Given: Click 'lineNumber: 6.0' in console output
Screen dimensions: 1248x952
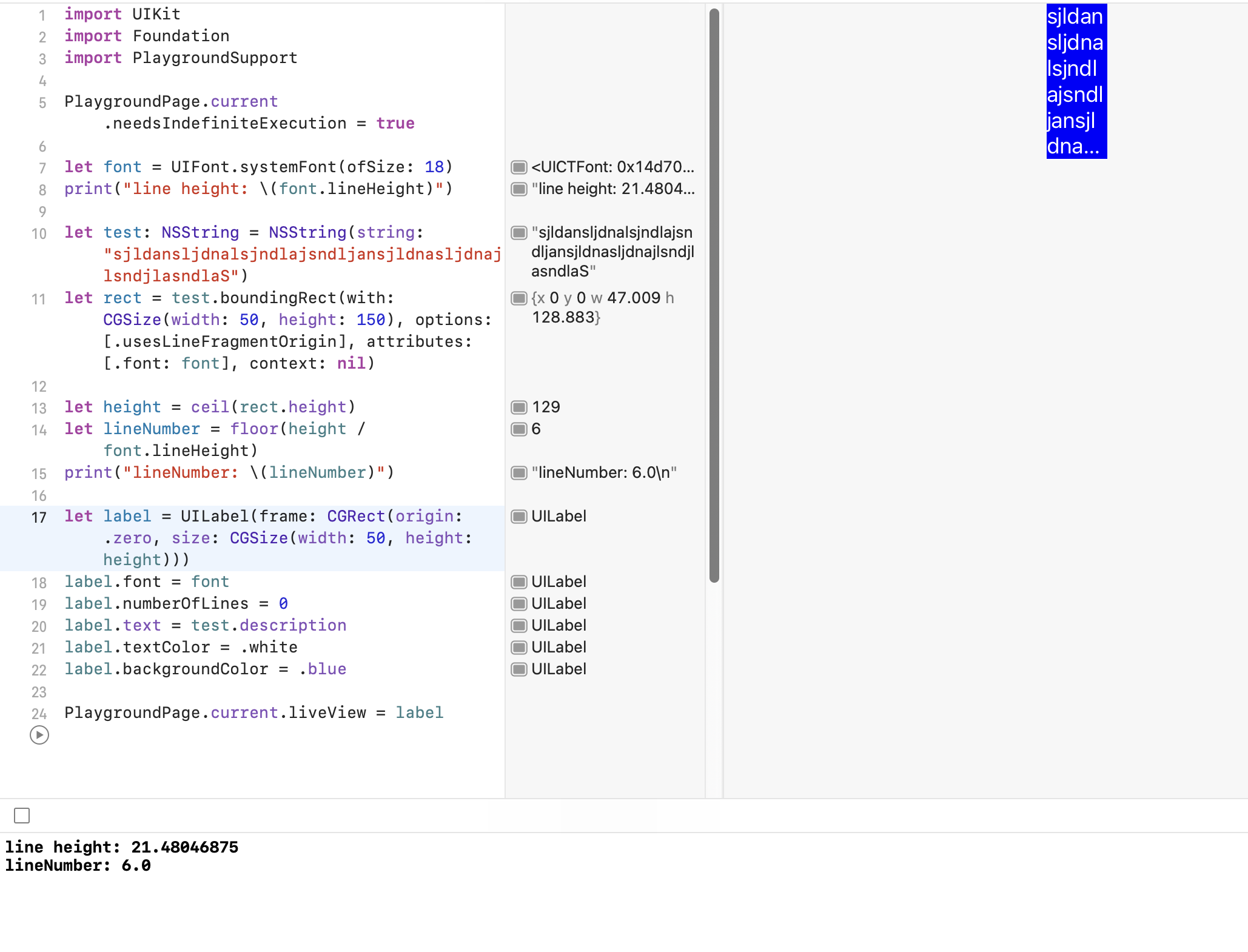Looking at the screenshot, I should [78, 865].
